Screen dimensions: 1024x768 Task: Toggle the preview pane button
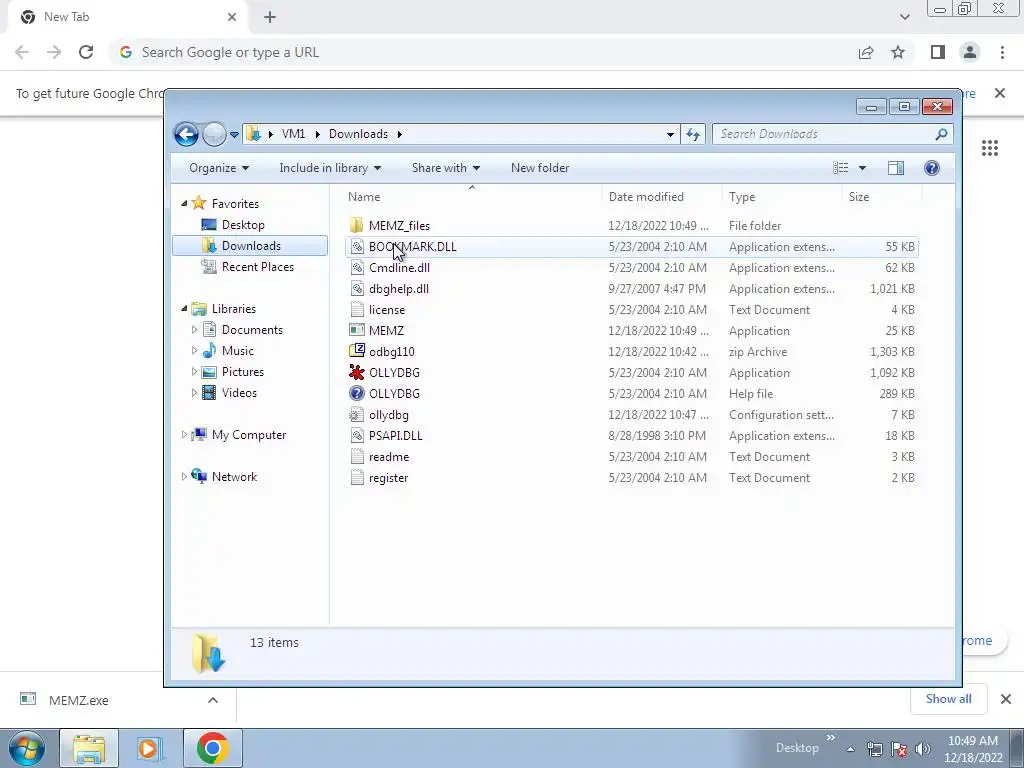tap(896, 168)
